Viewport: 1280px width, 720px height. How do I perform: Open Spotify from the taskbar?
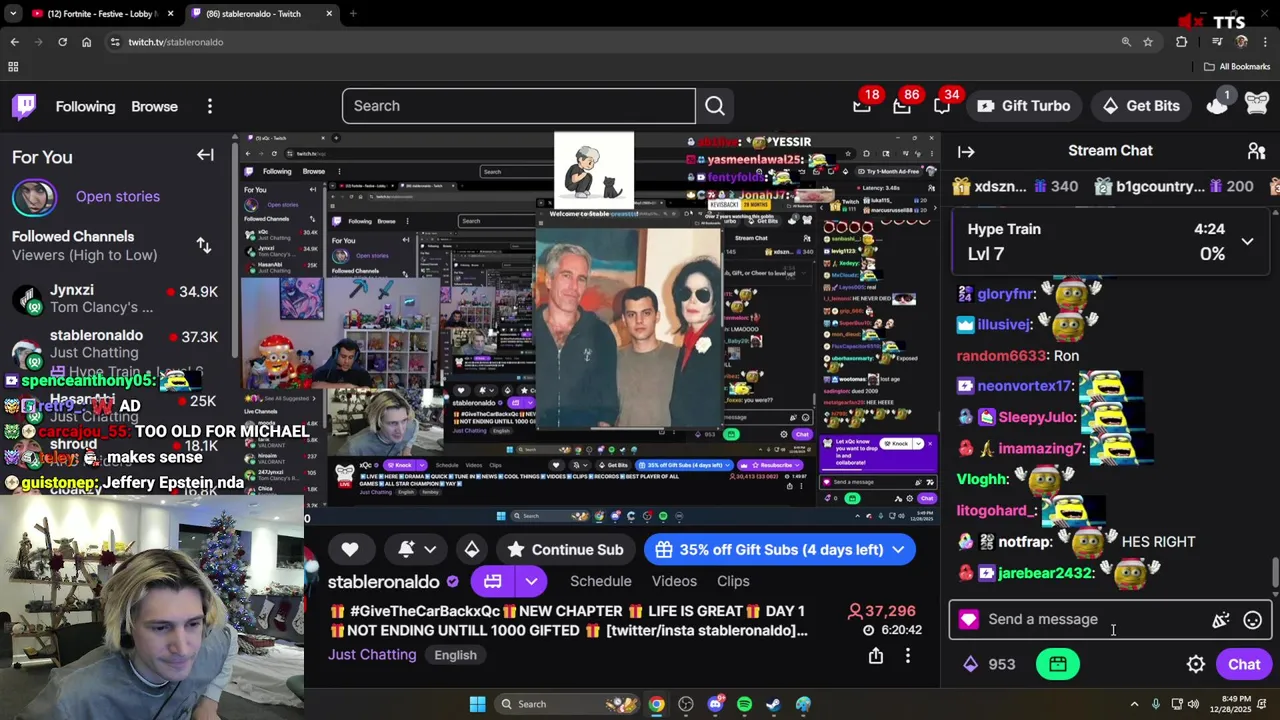click(x=744, y=704)
